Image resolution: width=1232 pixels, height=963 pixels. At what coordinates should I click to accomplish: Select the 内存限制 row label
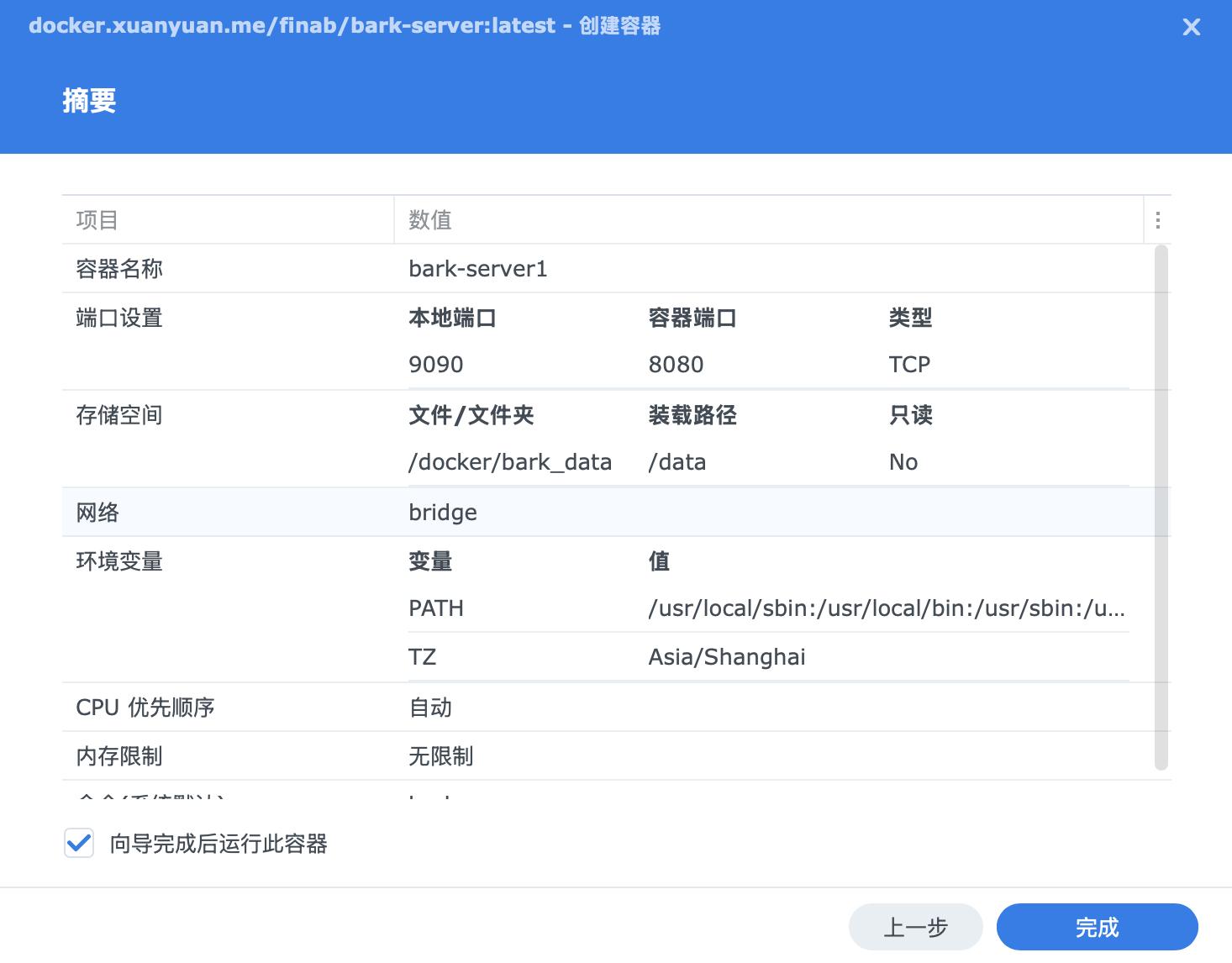click(119, 756)
